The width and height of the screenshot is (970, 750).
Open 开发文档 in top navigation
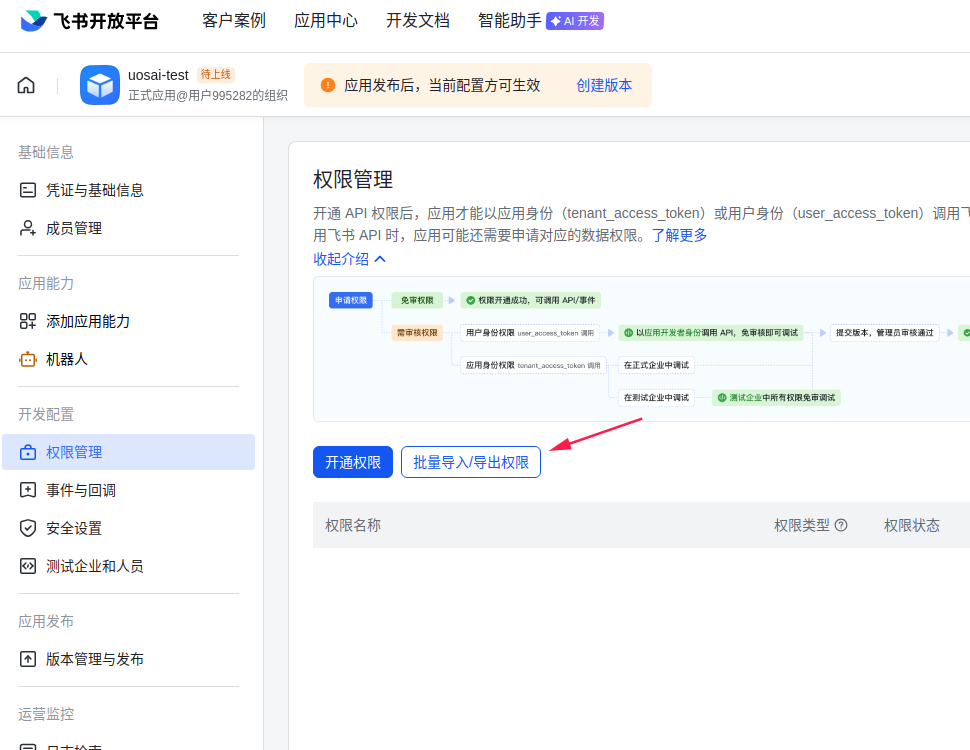pos(418,21)
